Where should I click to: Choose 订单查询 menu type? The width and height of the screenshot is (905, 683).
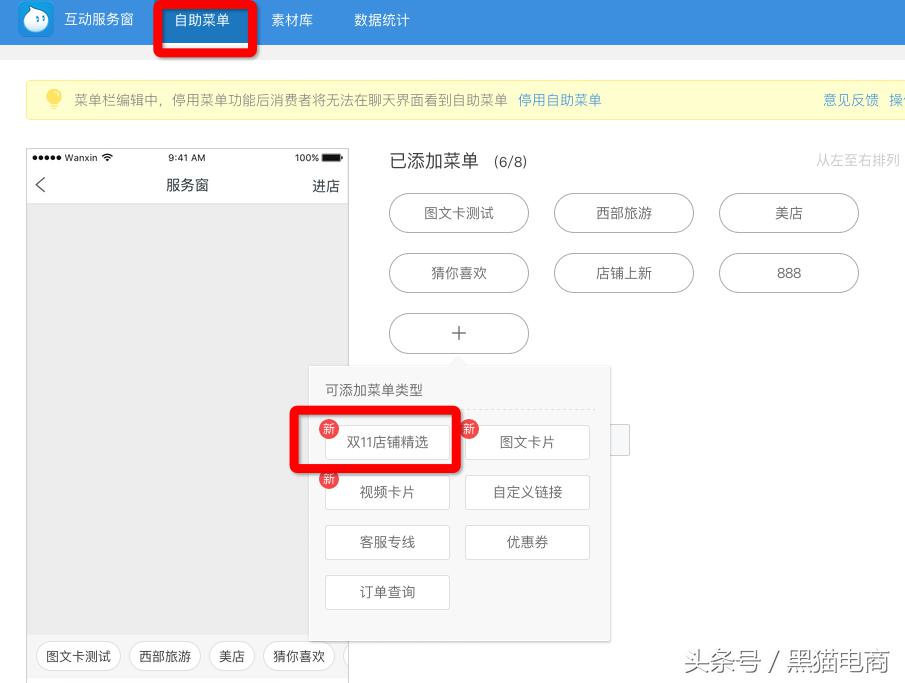coord(387,592)
